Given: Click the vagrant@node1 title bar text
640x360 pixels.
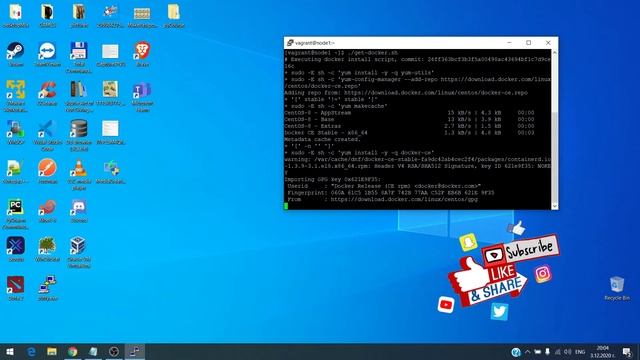Looking at the screenshot, I should coord(315,43).
